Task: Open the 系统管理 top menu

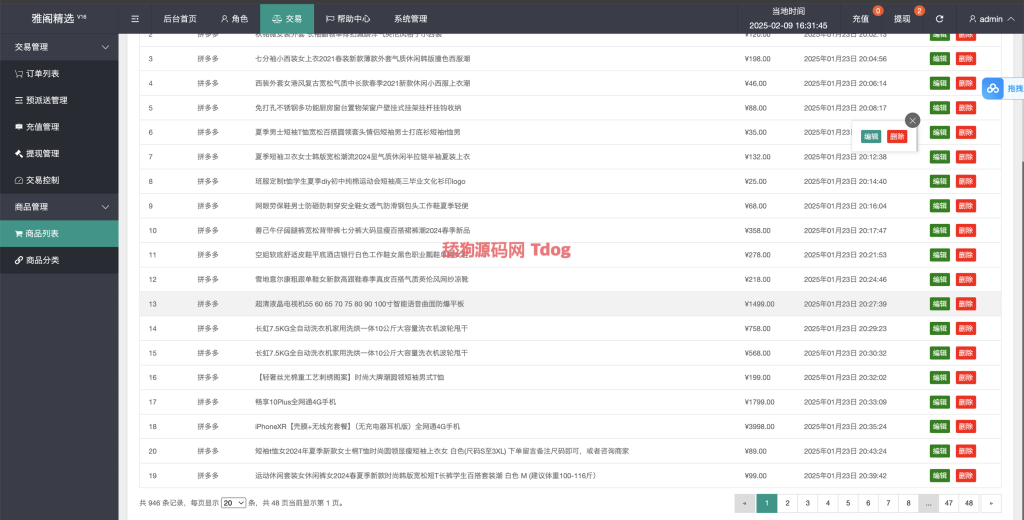Action: pos(410,19)
